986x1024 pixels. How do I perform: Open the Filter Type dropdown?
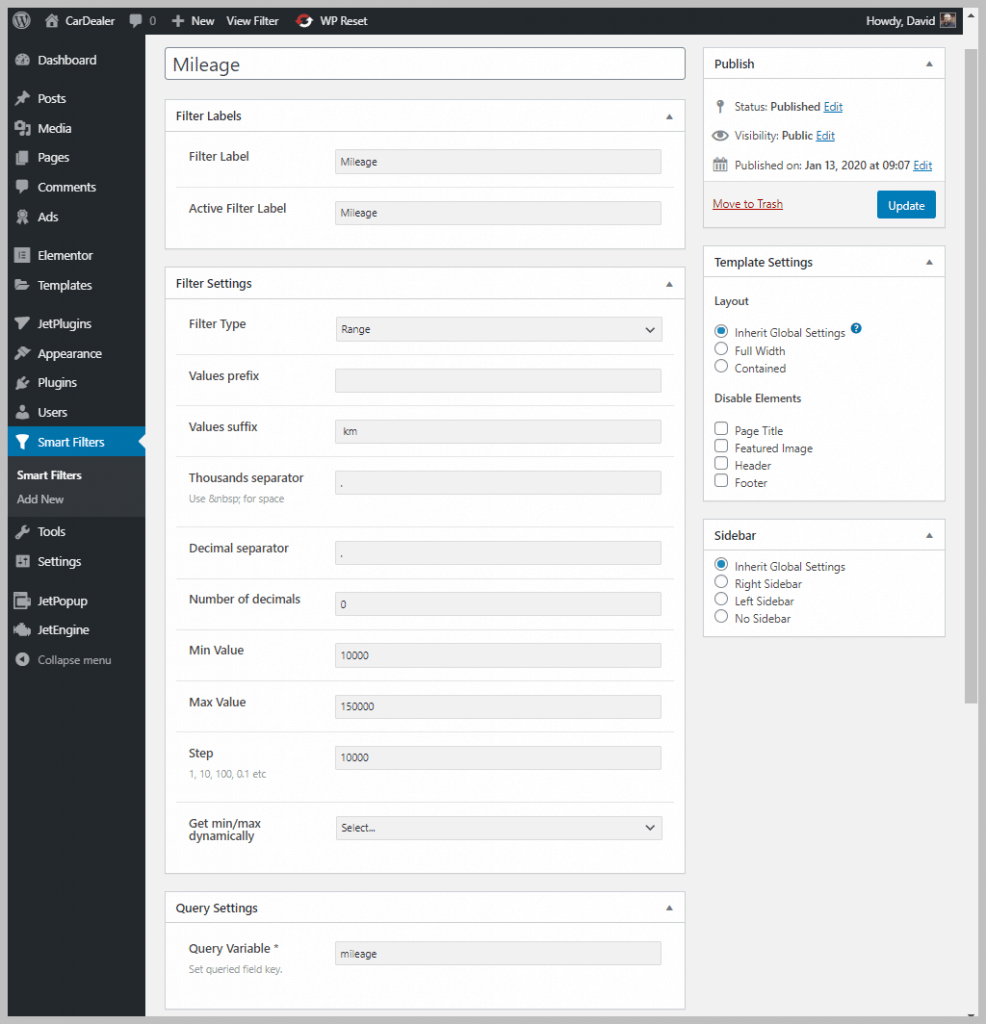point(498,329)
